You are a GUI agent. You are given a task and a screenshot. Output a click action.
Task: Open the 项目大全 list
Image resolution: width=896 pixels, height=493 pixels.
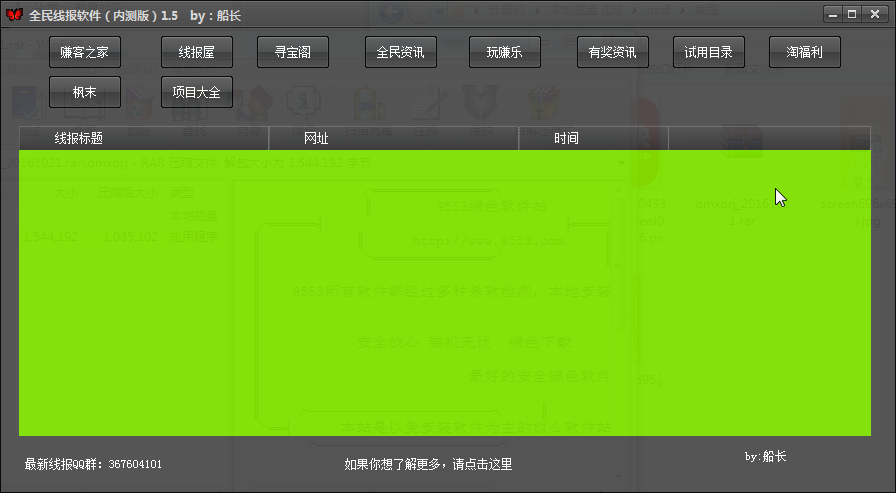197,92
